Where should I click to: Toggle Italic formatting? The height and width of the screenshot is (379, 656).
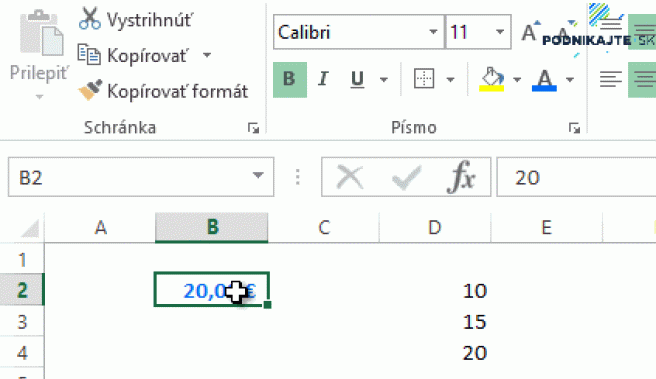pyautogui.click(x=323, y=79)
